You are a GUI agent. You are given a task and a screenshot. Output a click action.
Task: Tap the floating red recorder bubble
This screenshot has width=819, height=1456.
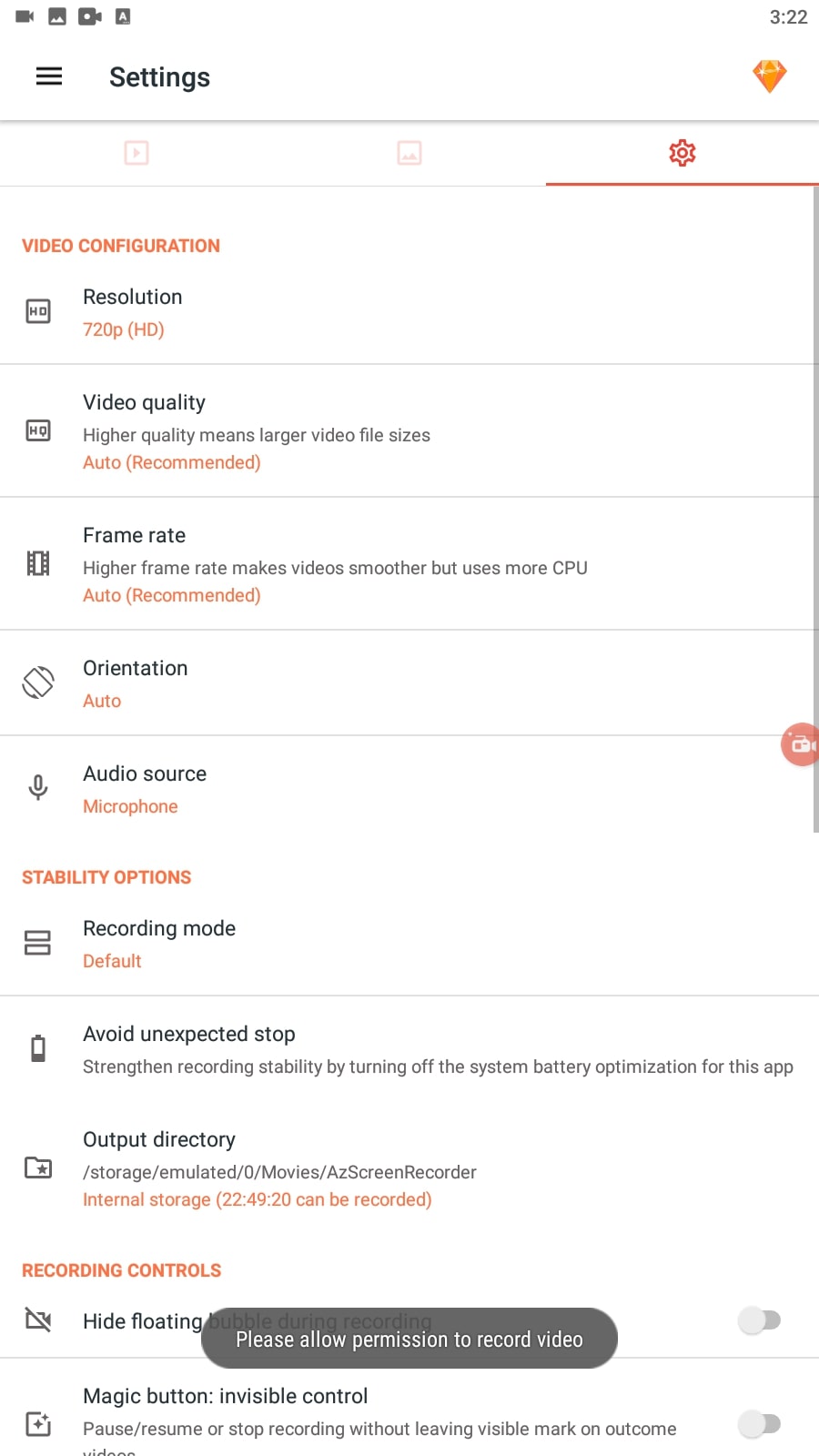pyautogui.click(x=801, y=744)
